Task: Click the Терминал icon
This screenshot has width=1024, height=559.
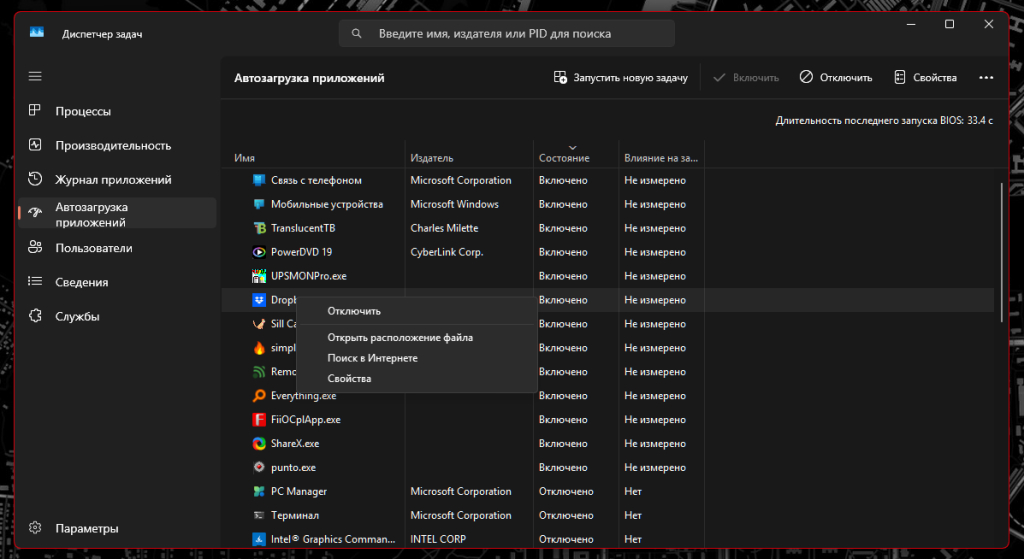Action: pyautogui.click(x=259, y=515)
